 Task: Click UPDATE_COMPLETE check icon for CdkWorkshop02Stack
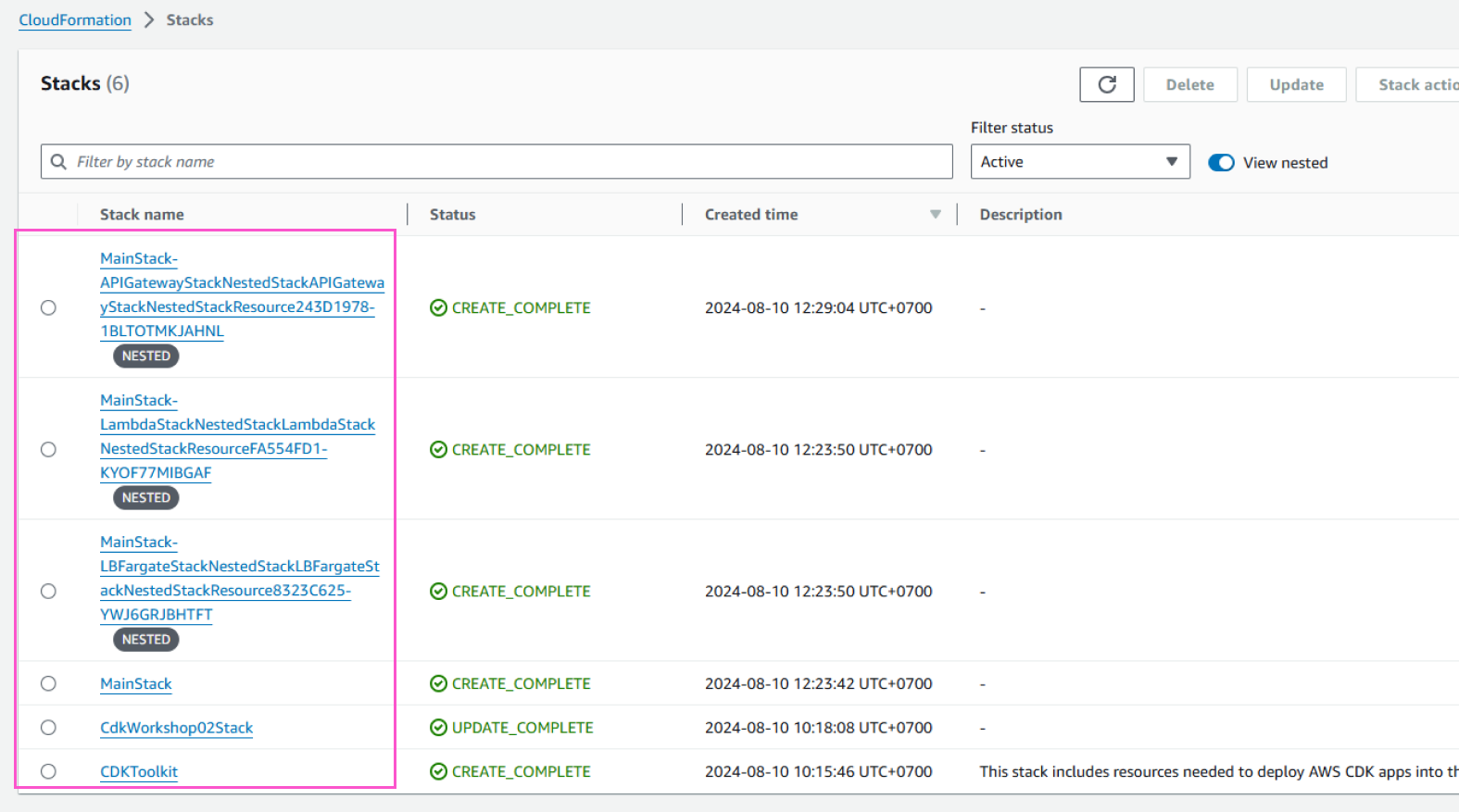438,728
